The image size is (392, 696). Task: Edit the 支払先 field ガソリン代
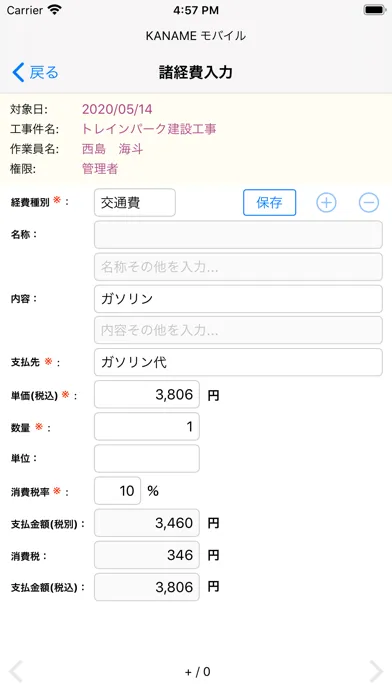[x=238, y=362]
